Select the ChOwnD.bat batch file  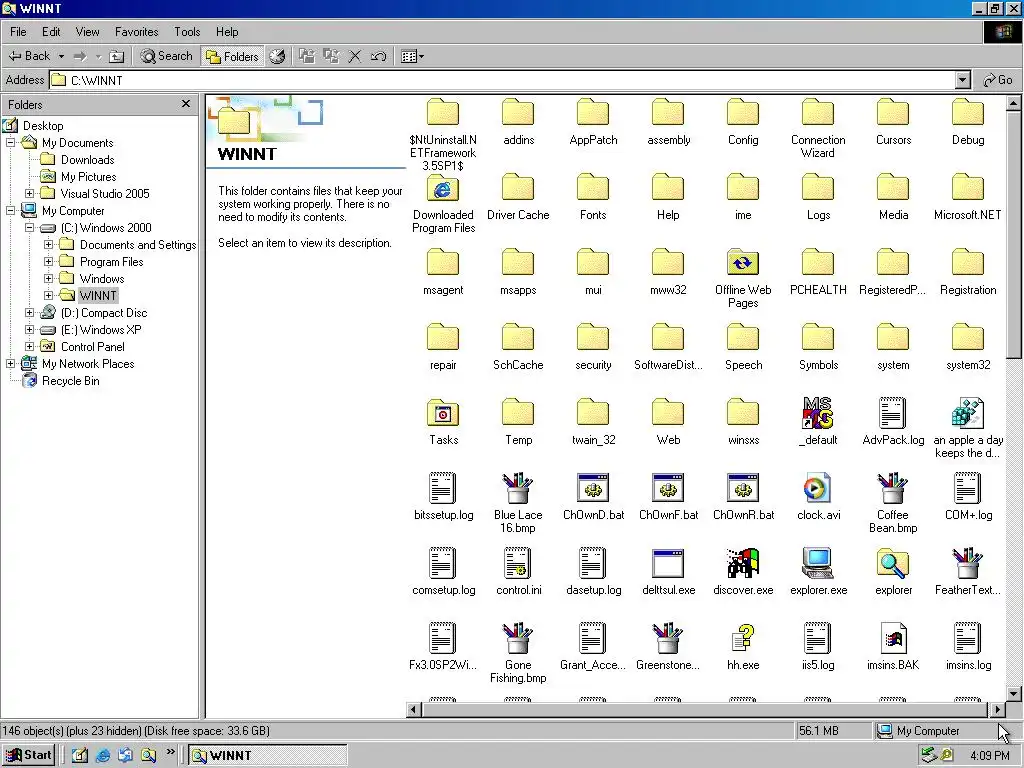coord(593,488)
